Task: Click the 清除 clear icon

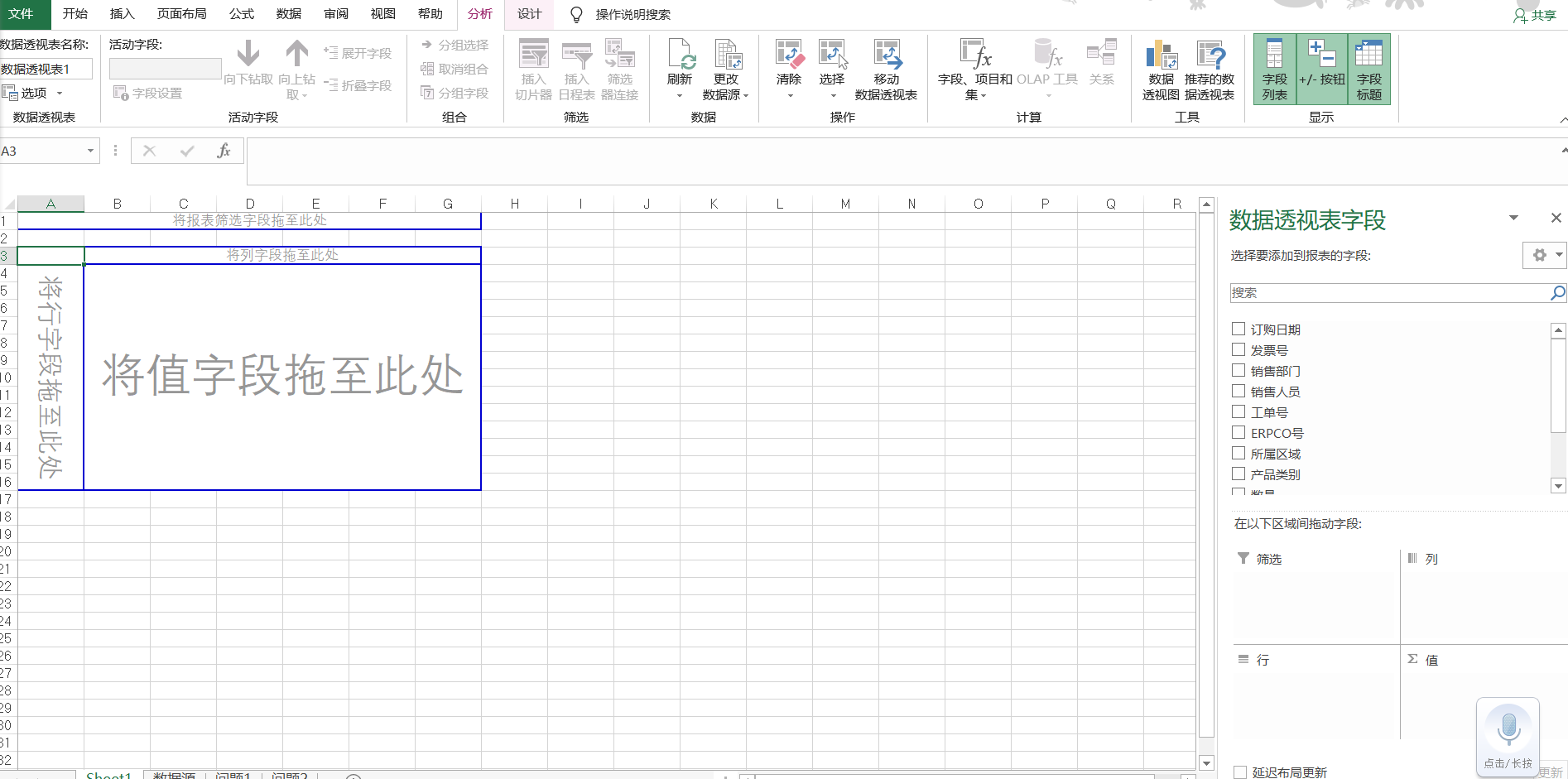Action: coord(789,54)
